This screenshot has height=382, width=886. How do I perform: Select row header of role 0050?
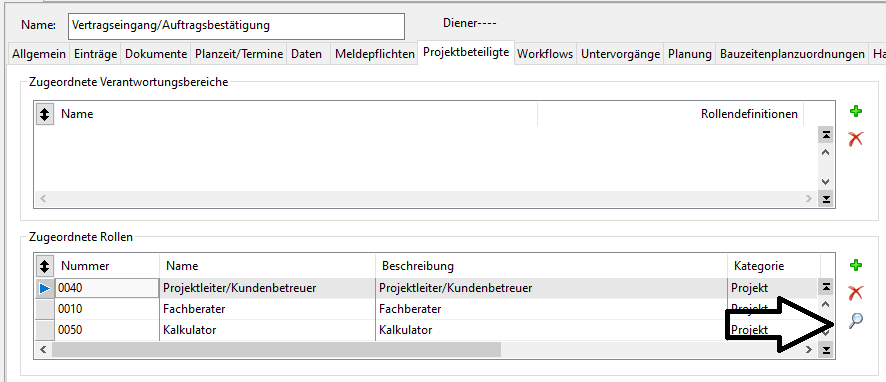coord(45,329)
